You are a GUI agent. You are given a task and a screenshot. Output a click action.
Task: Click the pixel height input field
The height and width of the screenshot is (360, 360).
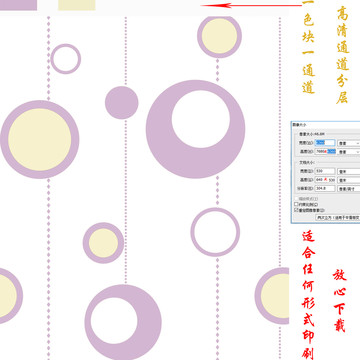click(325, 152)
